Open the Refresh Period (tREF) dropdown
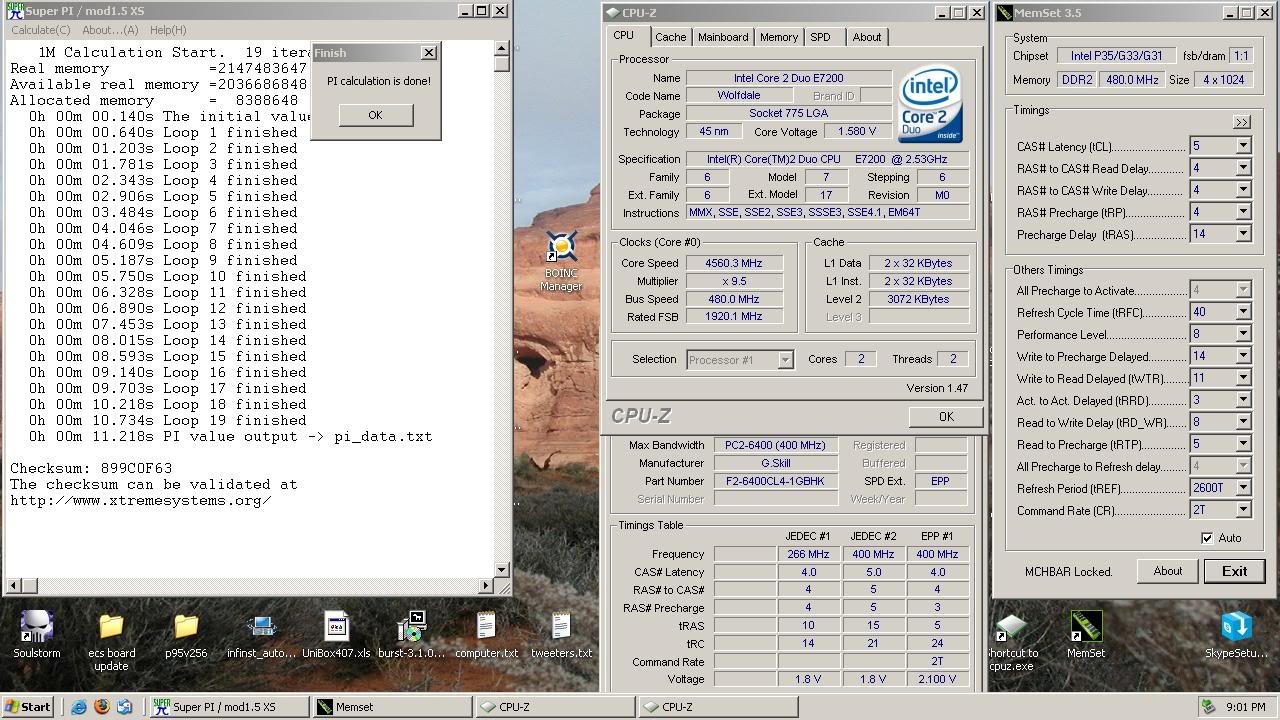 [x=1243, y=488]
